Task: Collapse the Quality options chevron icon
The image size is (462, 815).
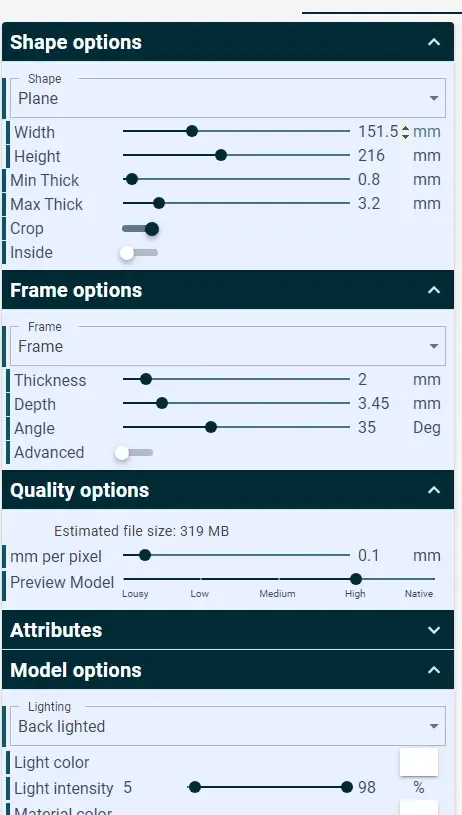Action: [x=434, y=490]
